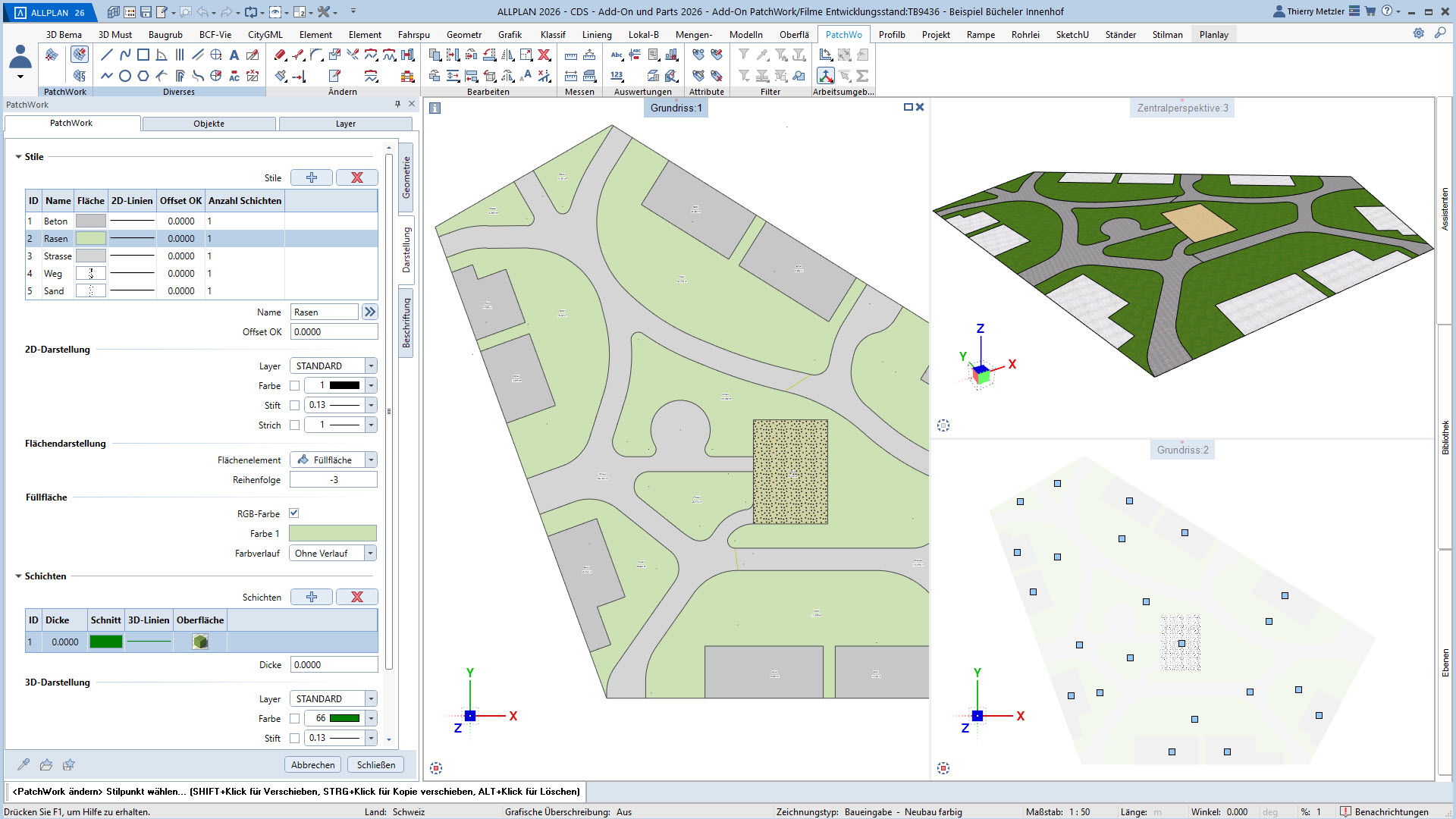The height and width of the screenshot is (819, 1456).
Task: Collapse the Stile section
Action: pyautogui.click(x=18, y=157)
